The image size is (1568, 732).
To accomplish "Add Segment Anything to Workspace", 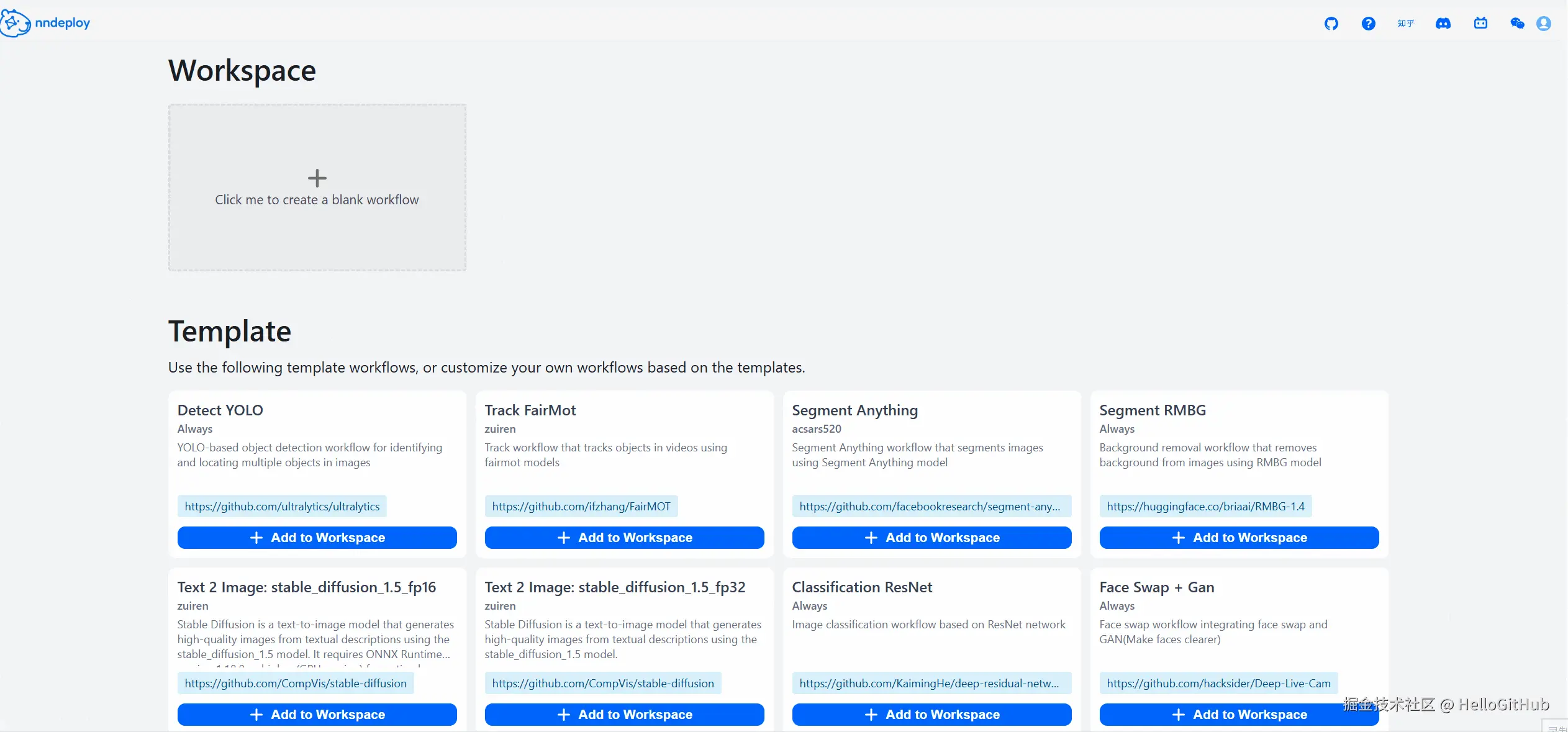I will point(931,538).
